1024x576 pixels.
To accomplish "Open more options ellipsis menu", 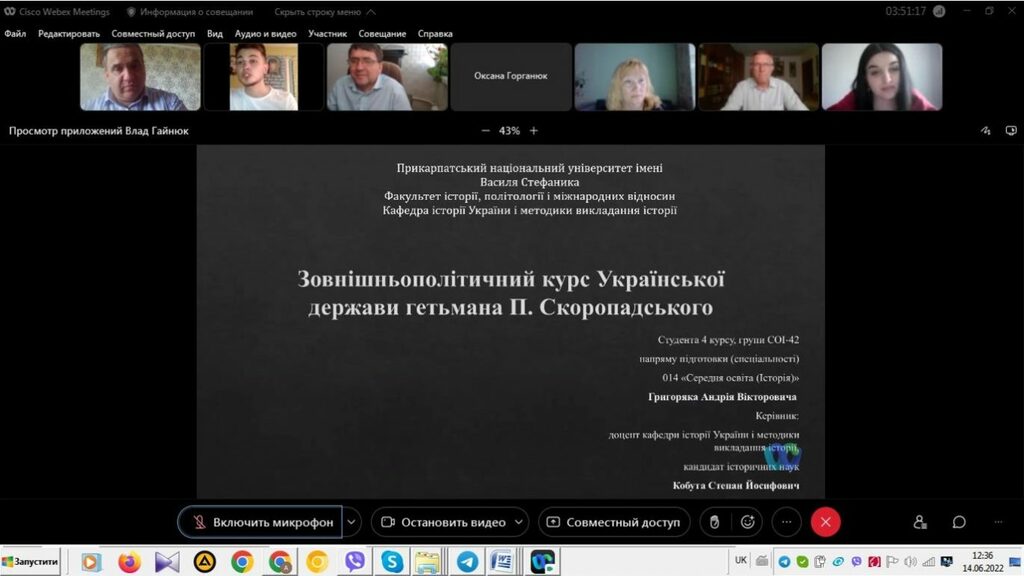I will point(787,522).
